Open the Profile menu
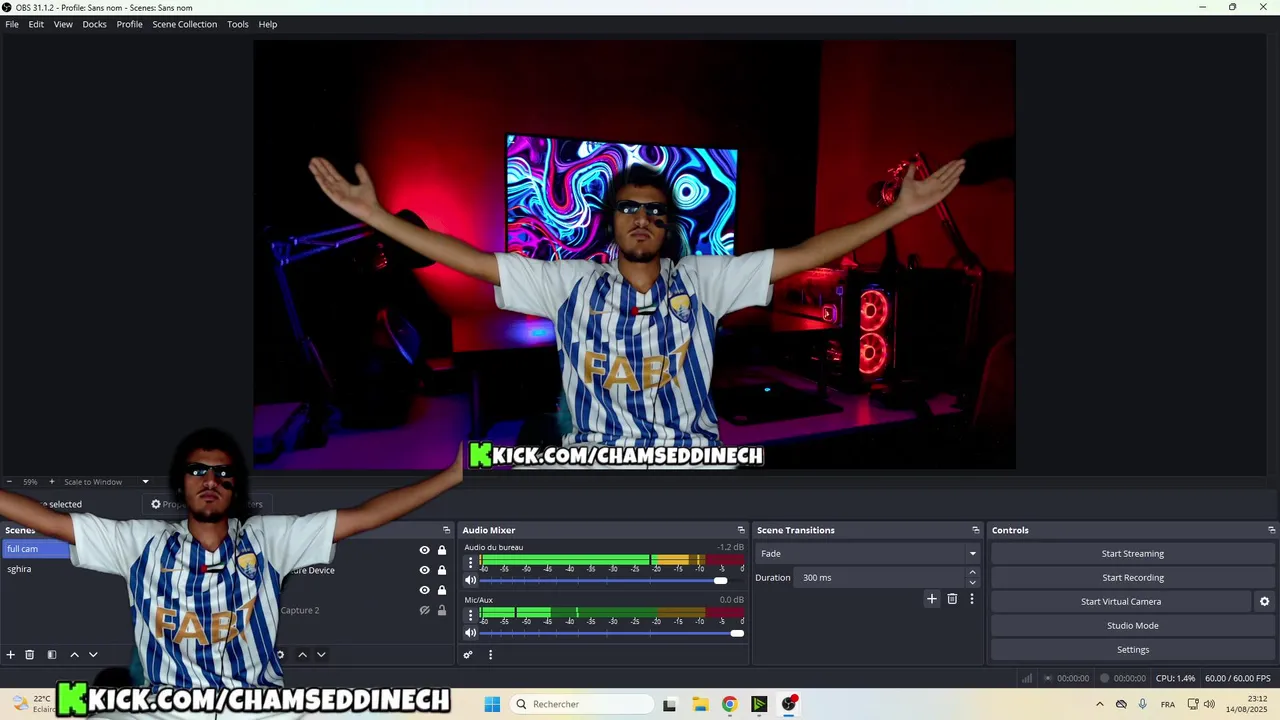The height and width of the screenshot is (720, 1280). 129,24
